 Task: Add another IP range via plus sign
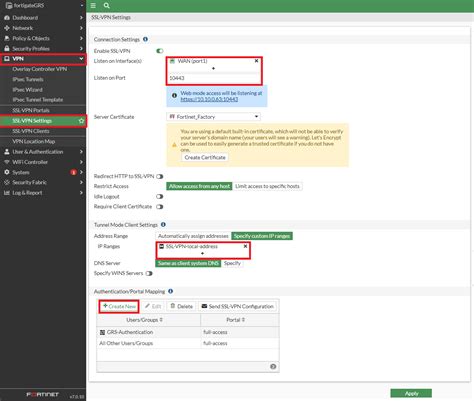(x=202, y=254)
